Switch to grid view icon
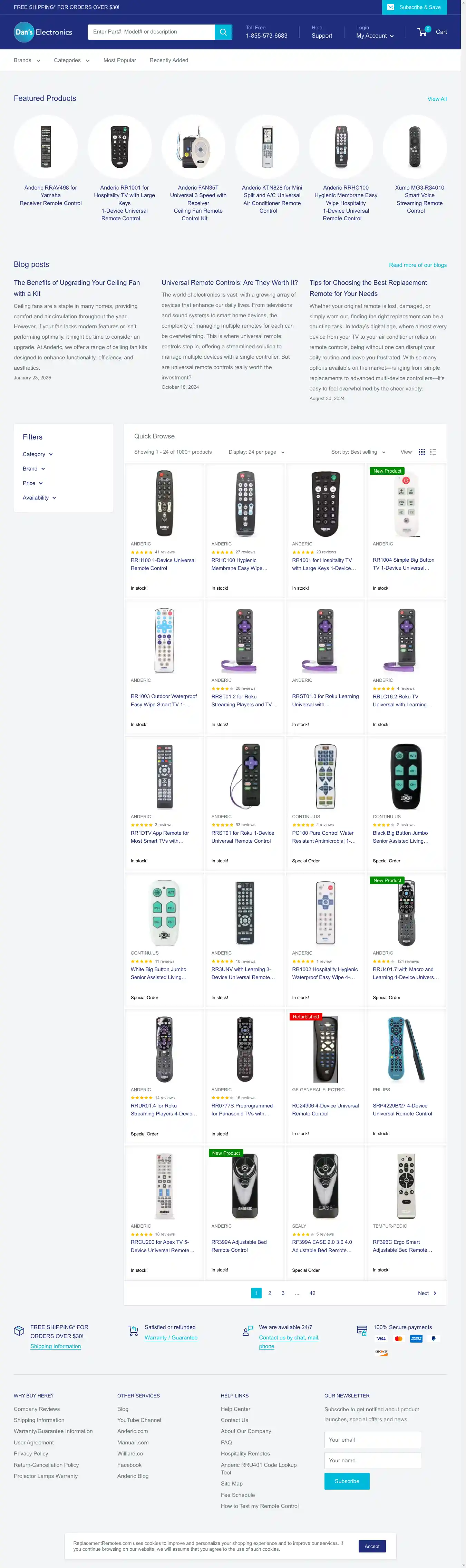This screenshot has height=1568, width=466. tap(421, 452)
